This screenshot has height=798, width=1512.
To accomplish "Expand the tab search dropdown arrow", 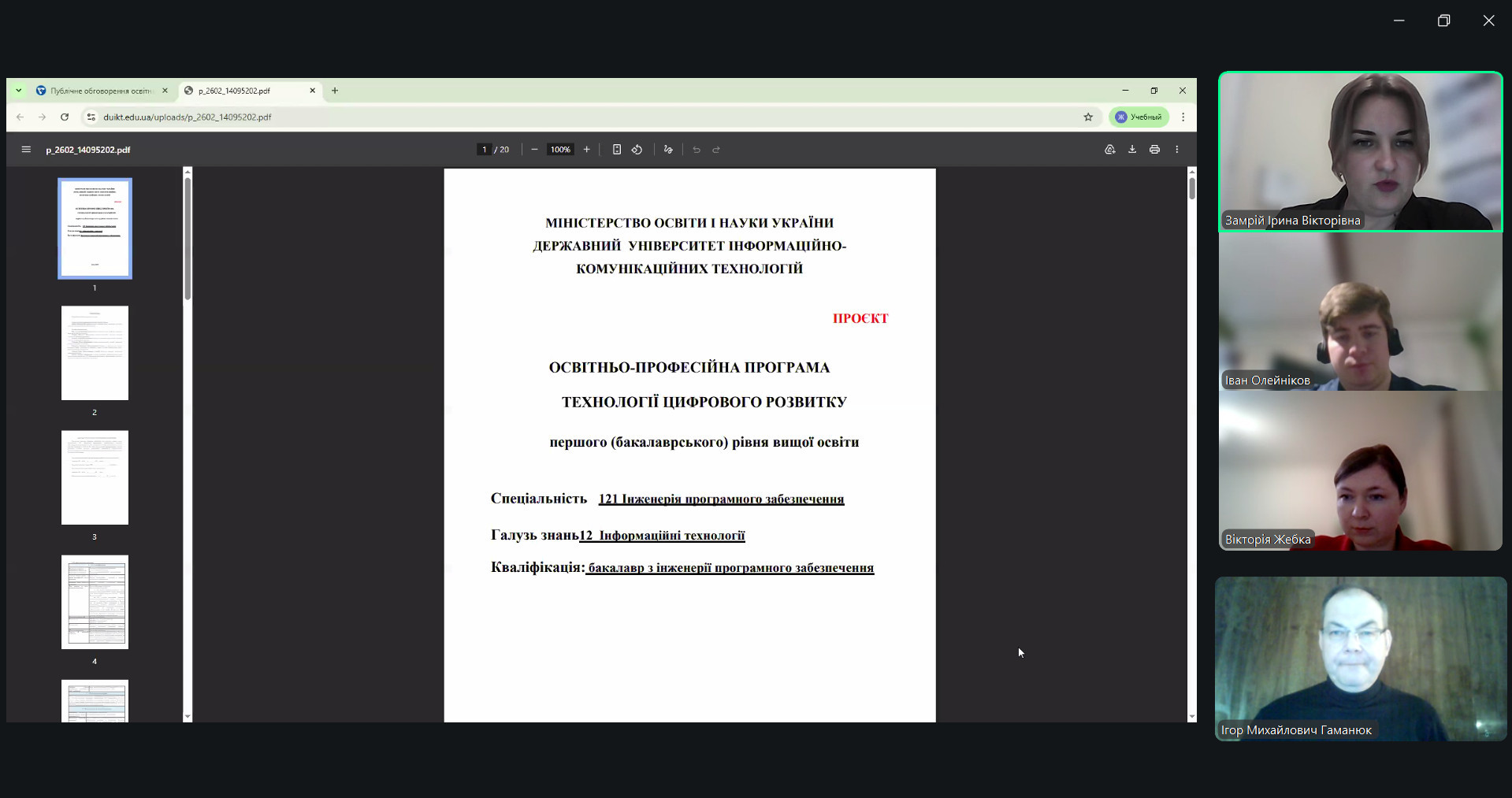I will [19, 91].
